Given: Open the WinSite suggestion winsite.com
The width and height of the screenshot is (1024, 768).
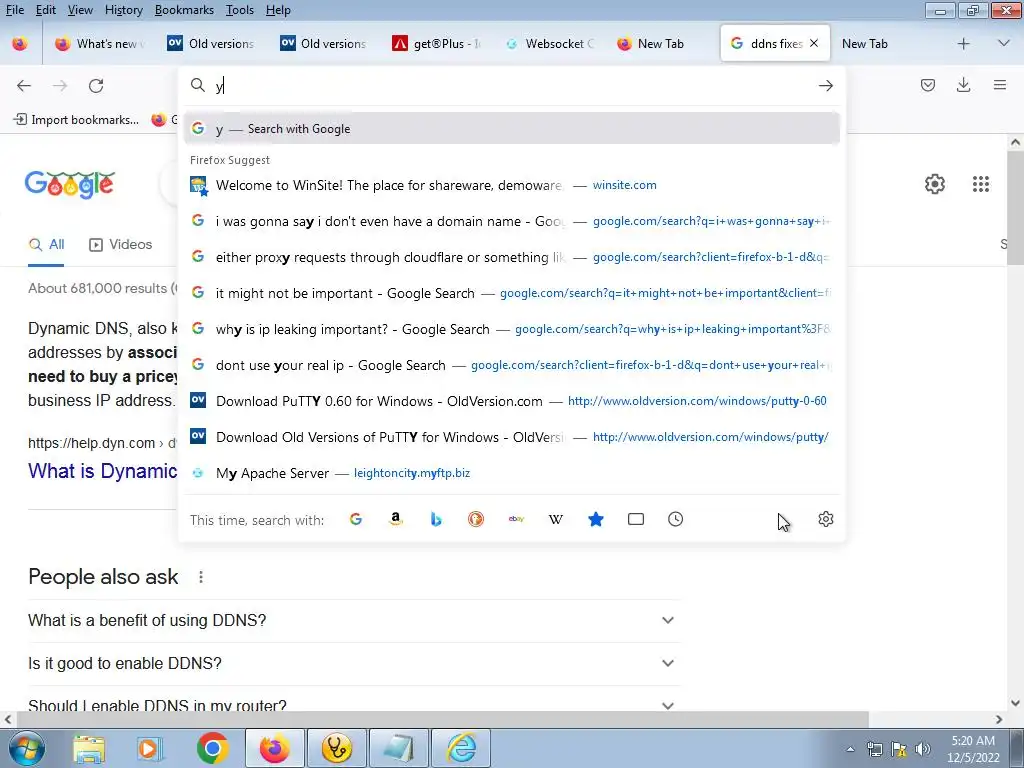Looking at the screenshot, I should [511, 185].
